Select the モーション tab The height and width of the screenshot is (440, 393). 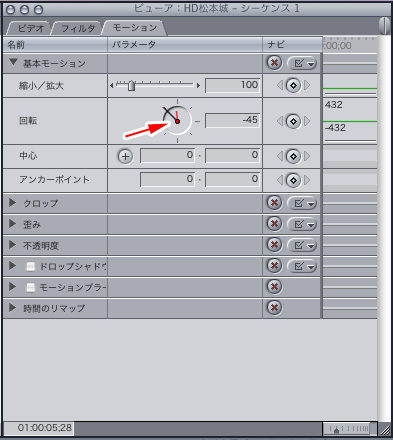pos(135,28)
